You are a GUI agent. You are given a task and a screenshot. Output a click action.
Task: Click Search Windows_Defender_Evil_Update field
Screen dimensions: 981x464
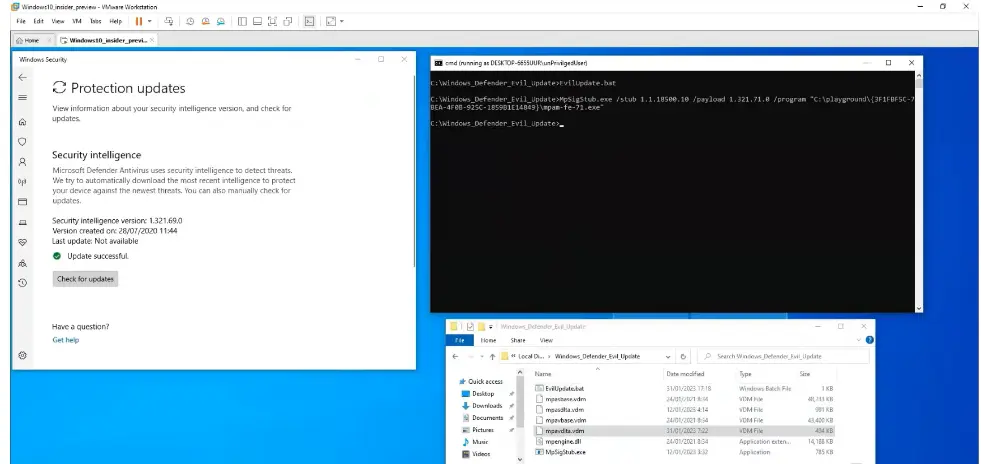pos(783,356)
